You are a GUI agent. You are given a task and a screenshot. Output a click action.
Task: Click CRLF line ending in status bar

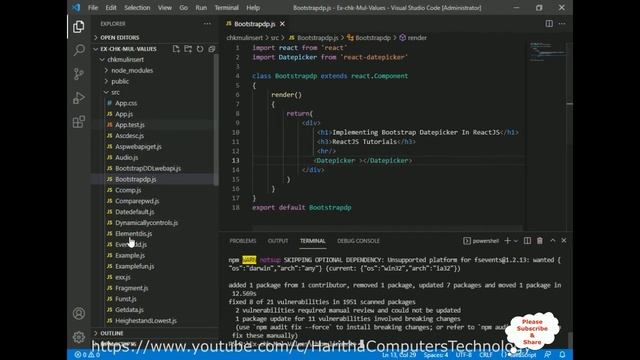click(x=485, y=355)
